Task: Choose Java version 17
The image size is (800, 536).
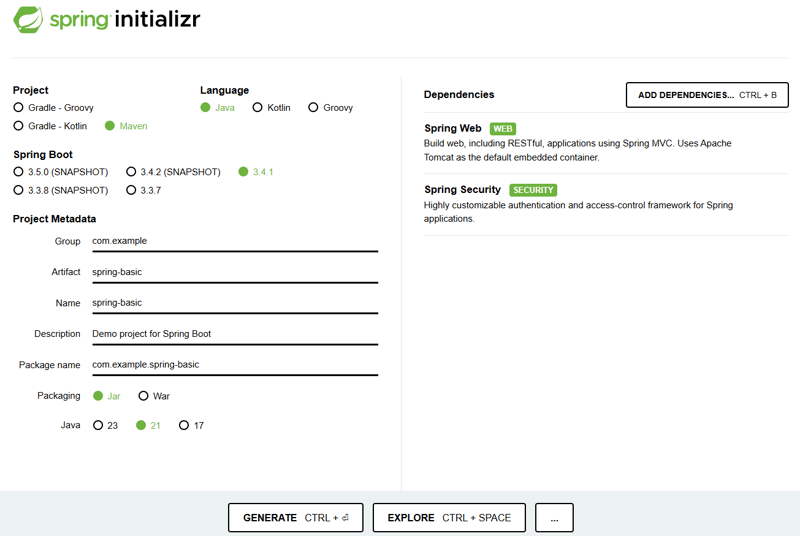Action: 184,426
